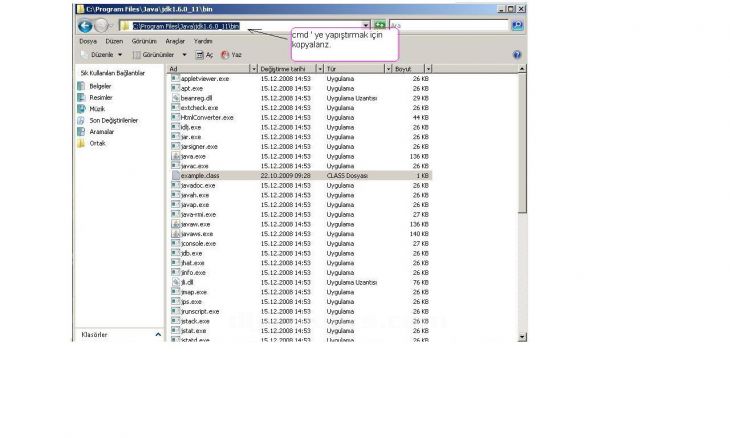Click the Back navigation arrow button
Image resolution: width=730 pixels, height=438 pixels.
(85, 26)
